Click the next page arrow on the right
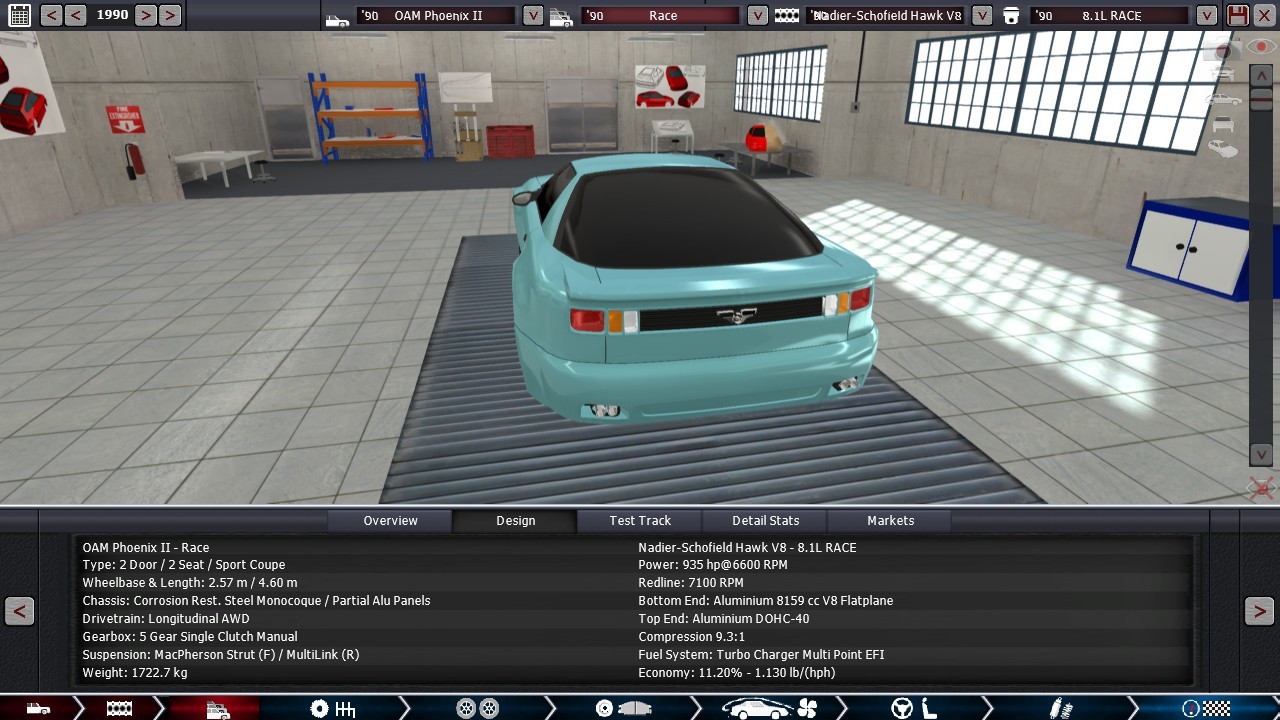 [1259, 611]
